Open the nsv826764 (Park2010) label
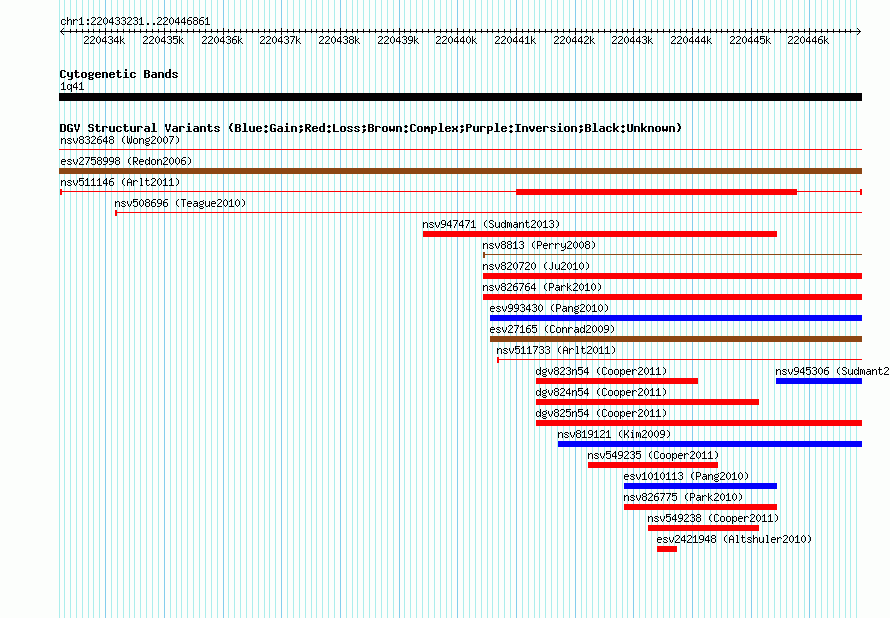890x618 pixels. pos(542,287)
